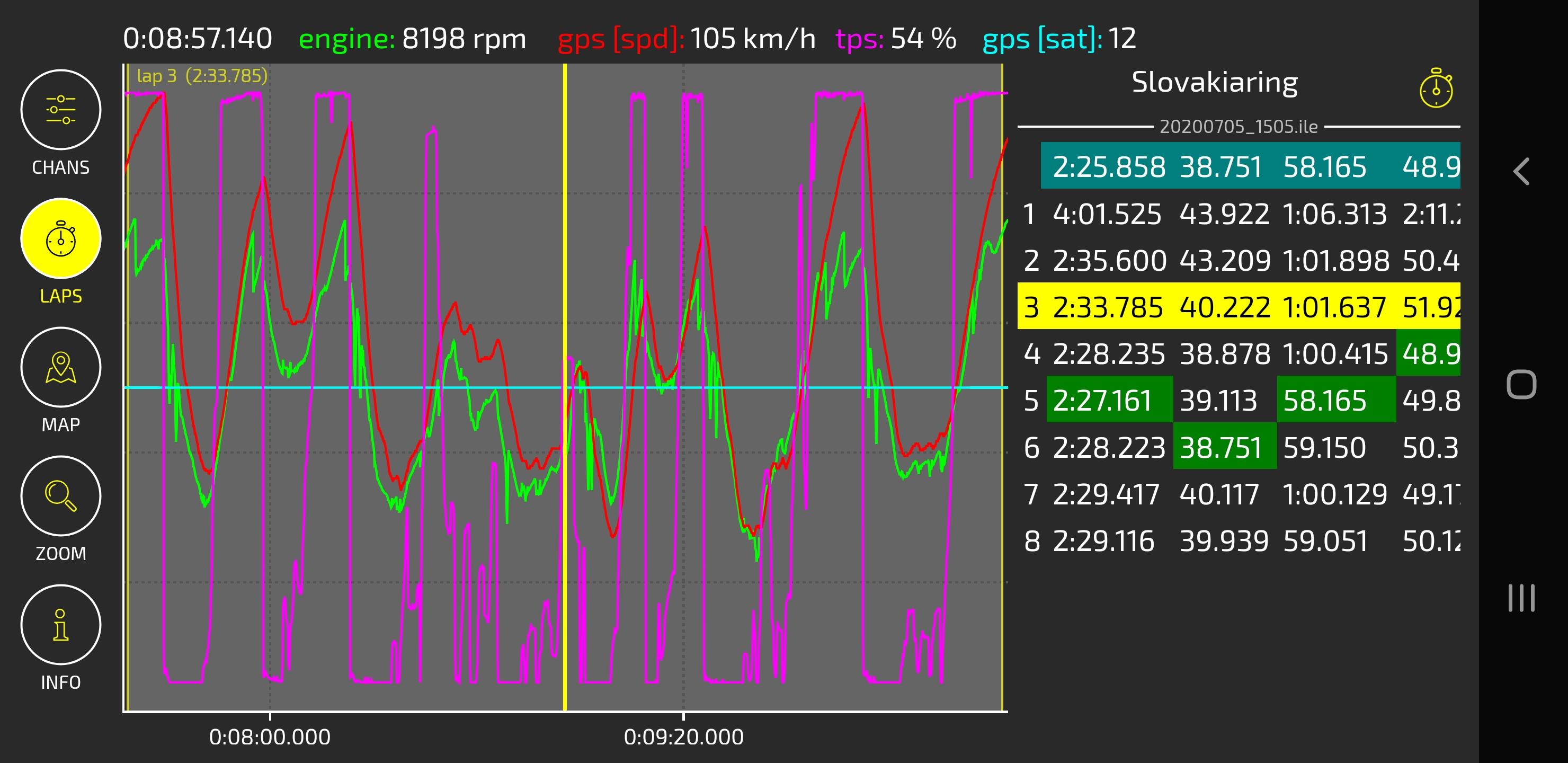This screenshot has height=763, width=1568.
Task: Click the yellow vertical cursor line in the graph
Action: (565, 387)
